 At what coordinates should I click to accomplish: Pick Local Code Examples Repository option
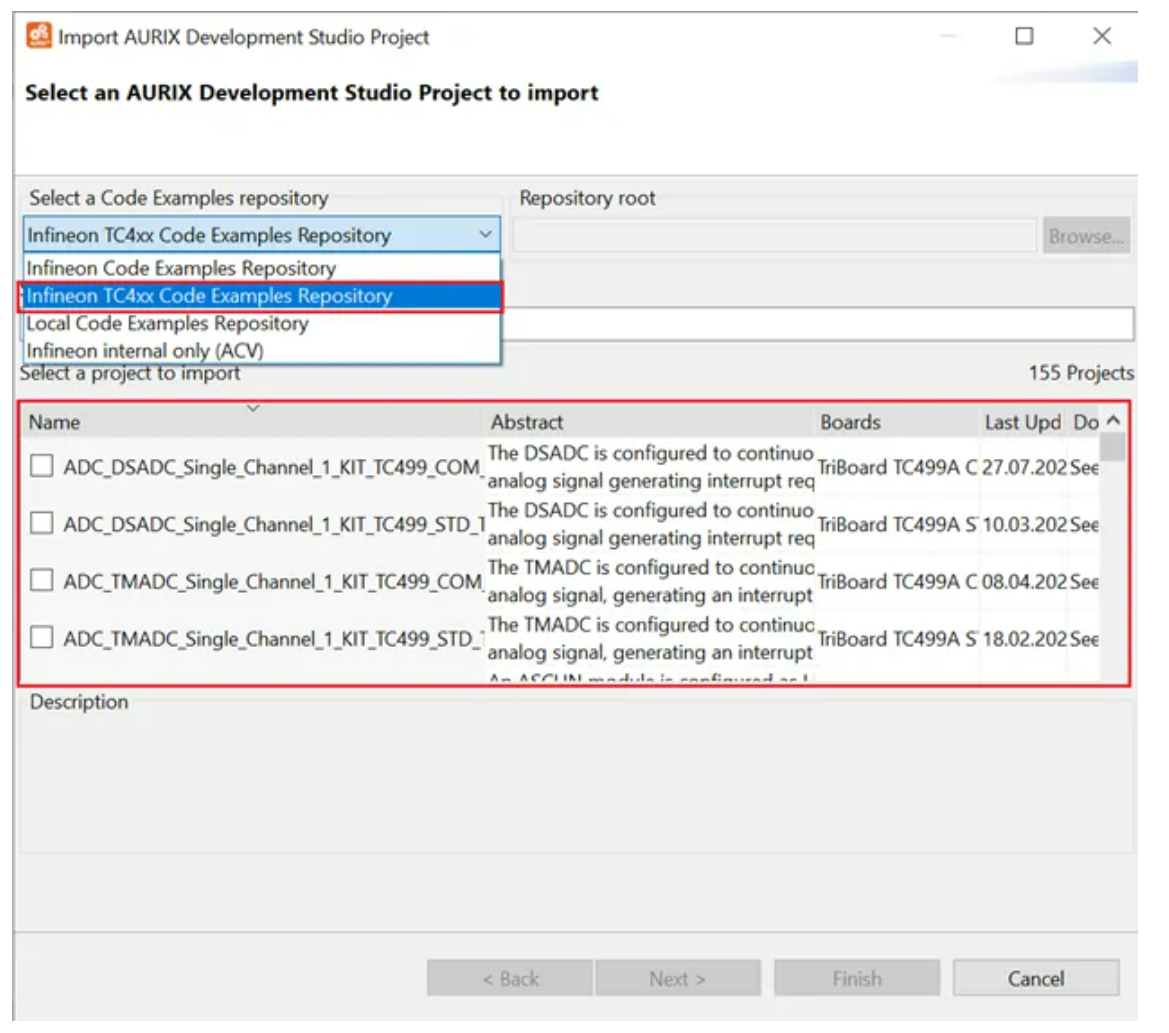167,324
